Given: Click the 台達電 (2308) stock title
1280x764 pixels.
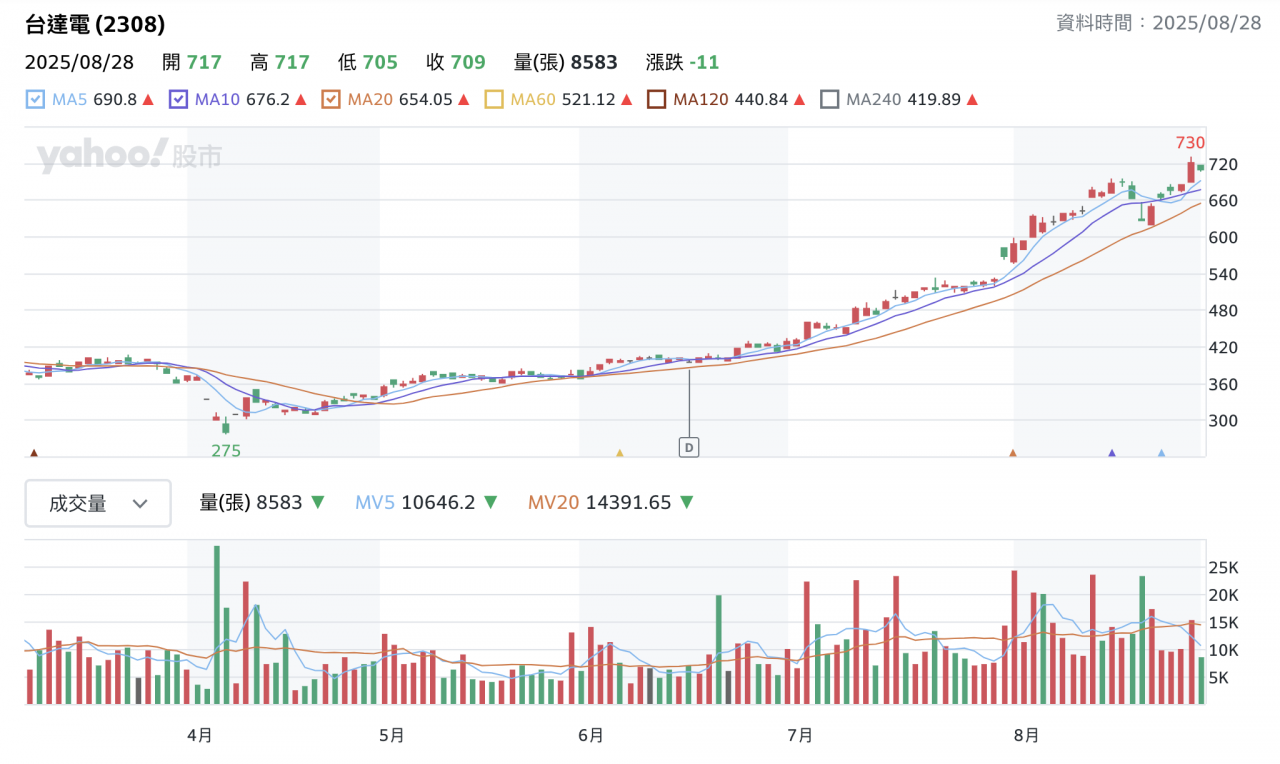Looking at the screenshot, I should 95,24.
